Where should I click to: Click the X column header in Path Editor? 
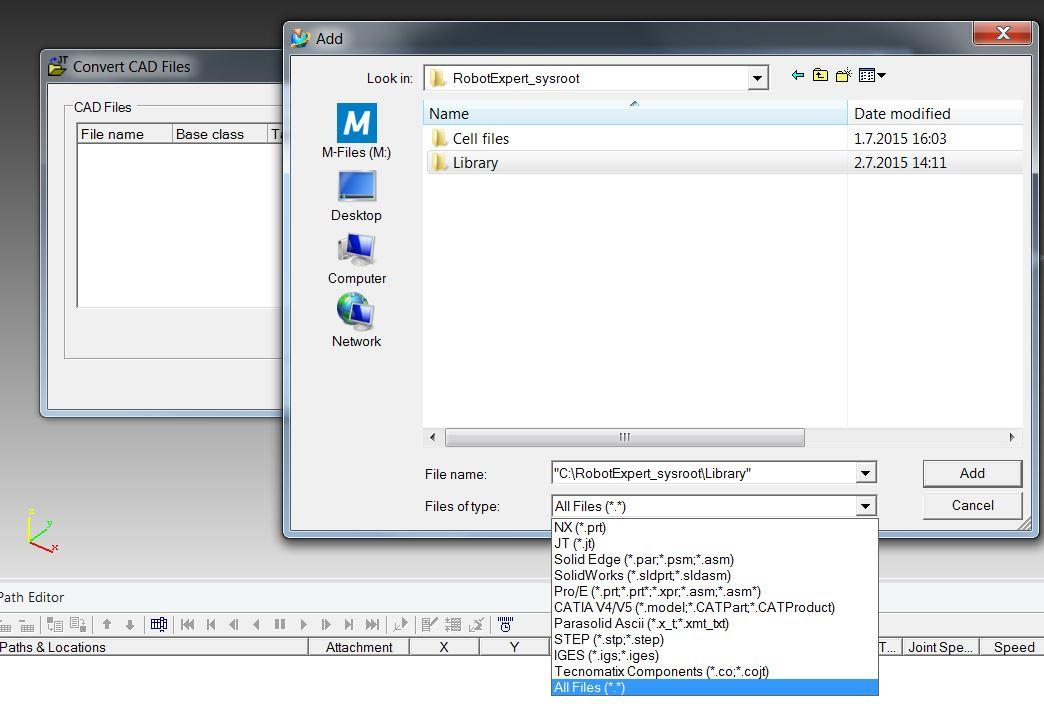point(444,647)
